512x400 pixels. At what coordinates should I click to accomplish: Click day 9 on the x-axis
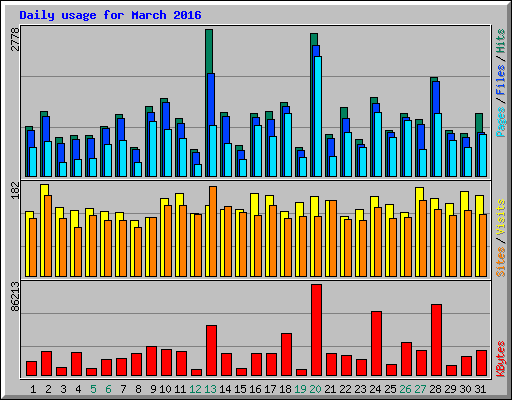point(153,389)
